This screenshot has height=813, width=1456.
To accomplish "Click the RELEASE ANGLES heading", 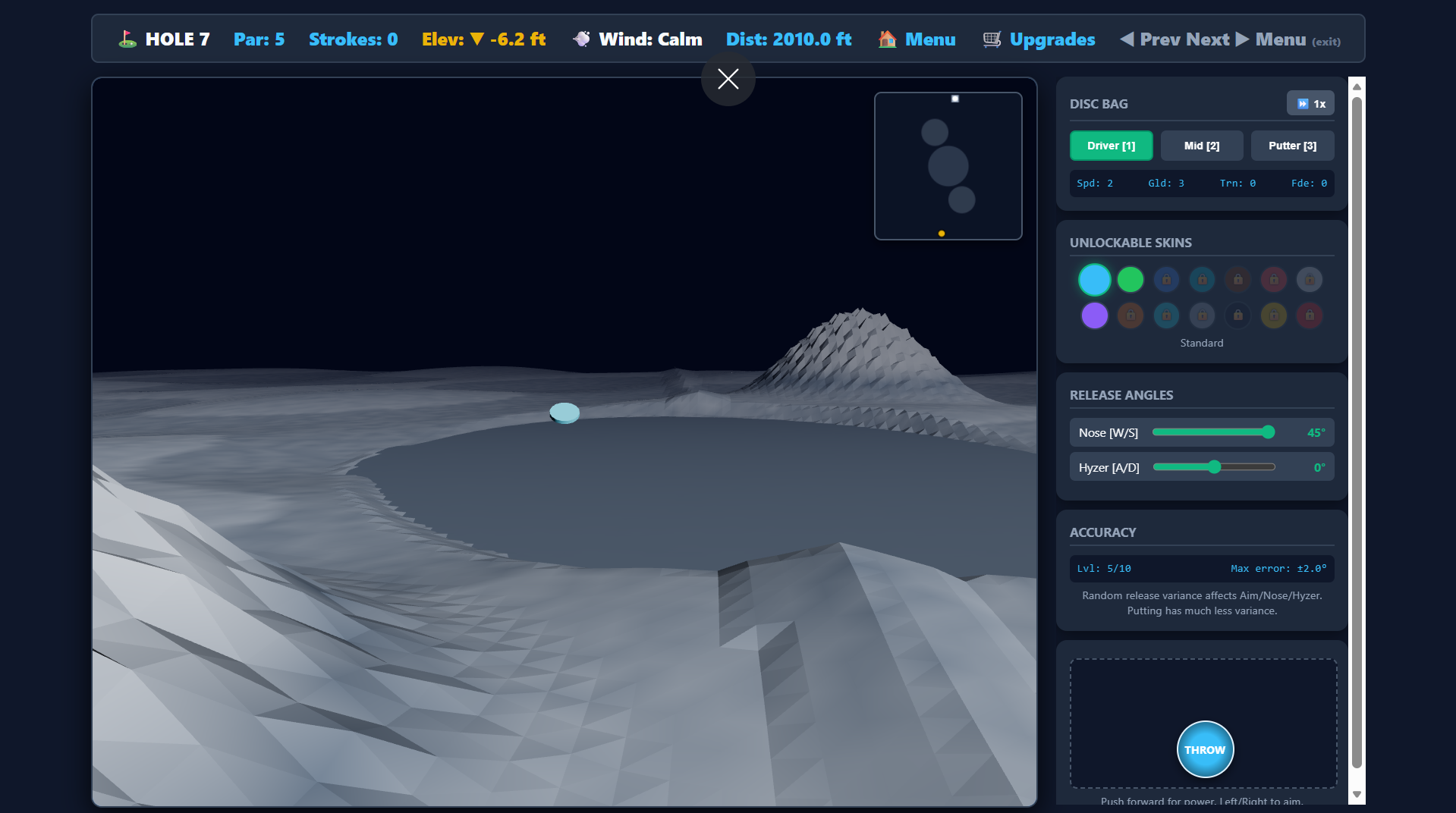I will [1121, 395].
